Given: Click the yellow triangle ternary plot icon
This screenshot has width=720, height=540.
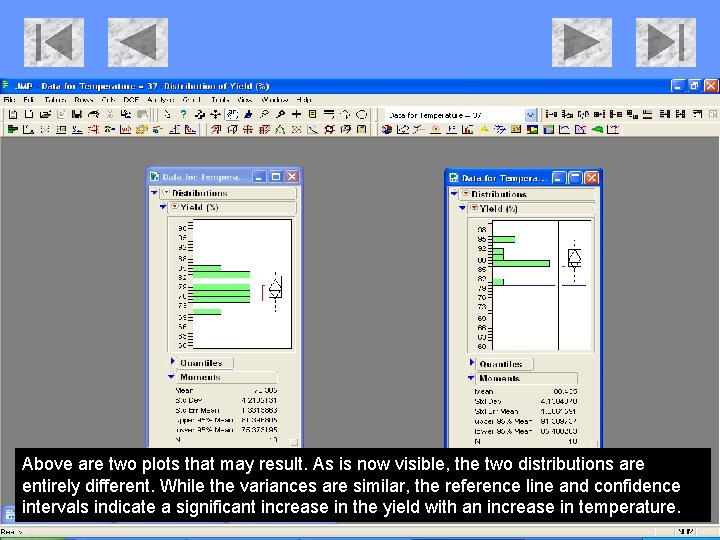Looking at the screenshot, I should click(484, 129).
